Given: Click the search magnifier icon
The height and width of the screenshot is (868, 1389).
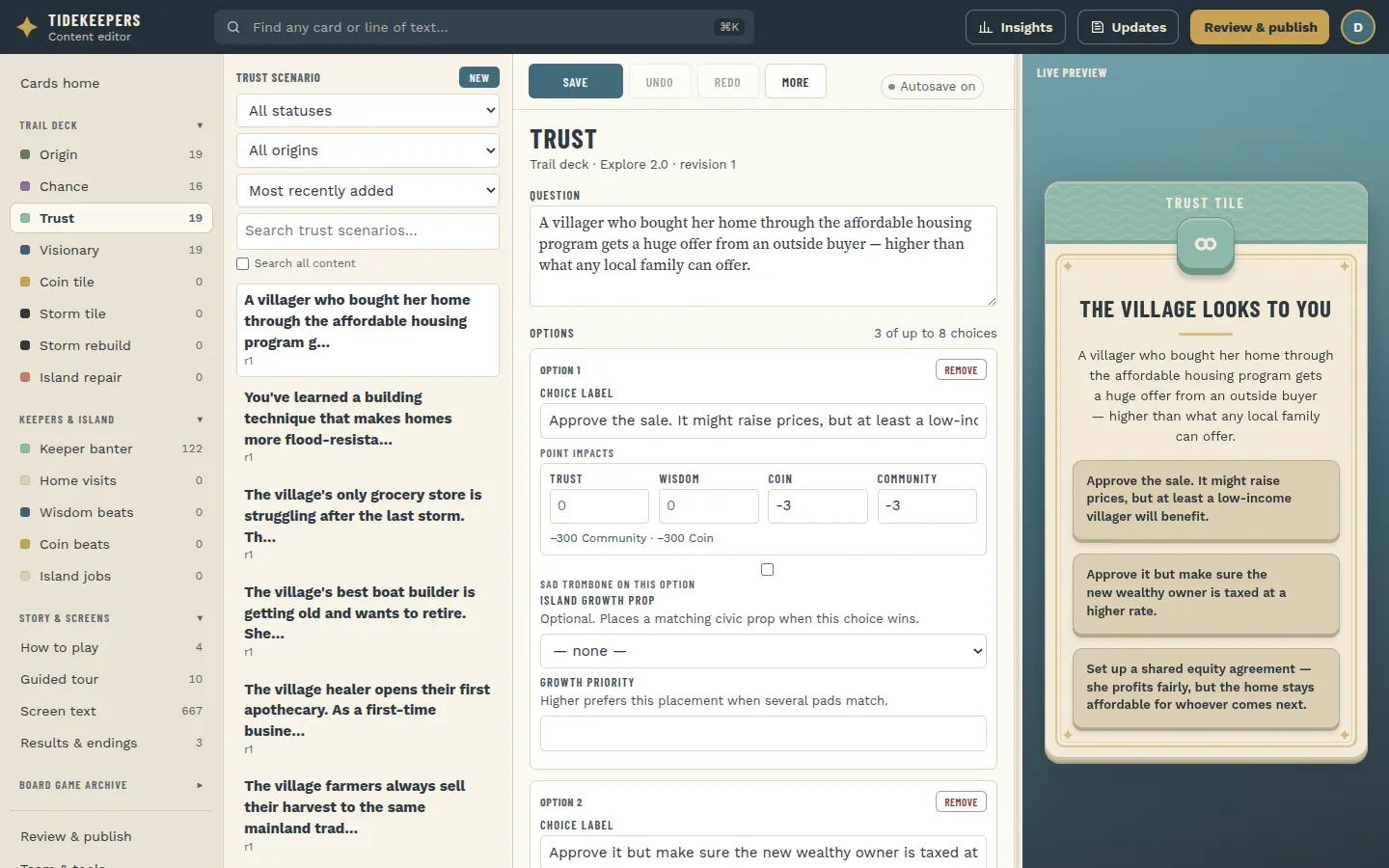Looking at the screenshot, I should (233, 27).
